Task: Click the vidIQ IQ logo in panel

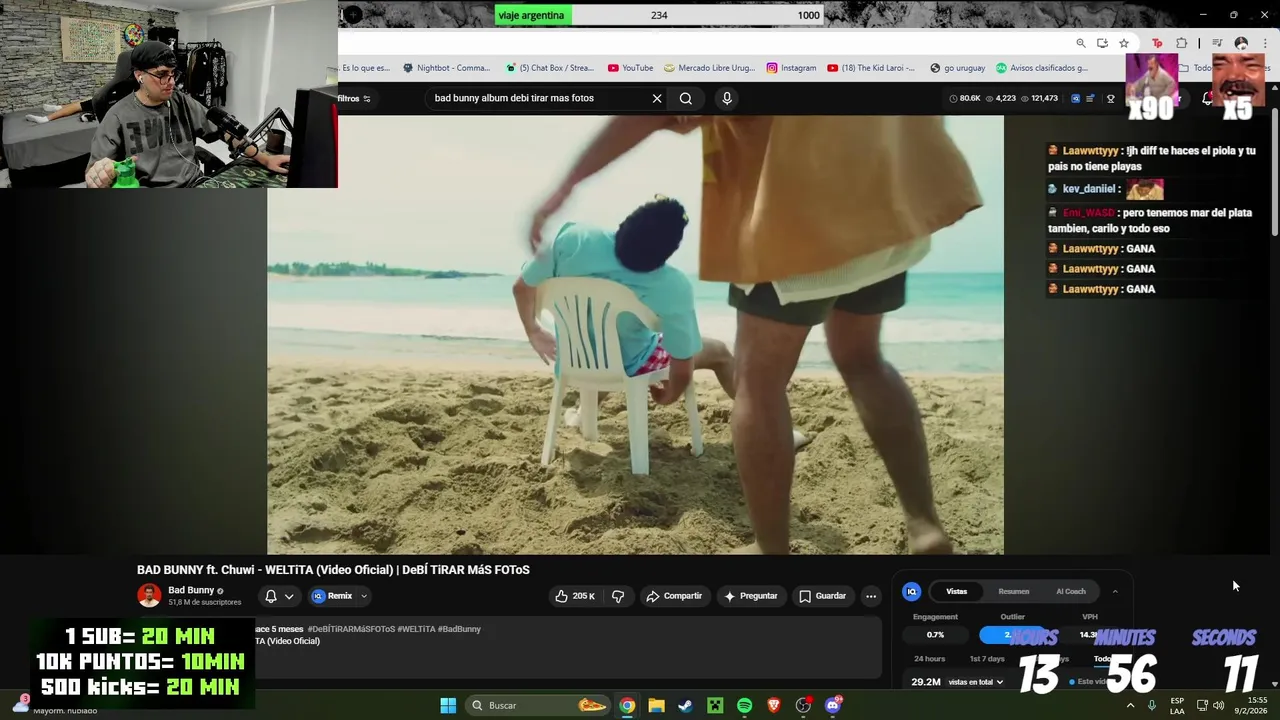Action: 911,591
